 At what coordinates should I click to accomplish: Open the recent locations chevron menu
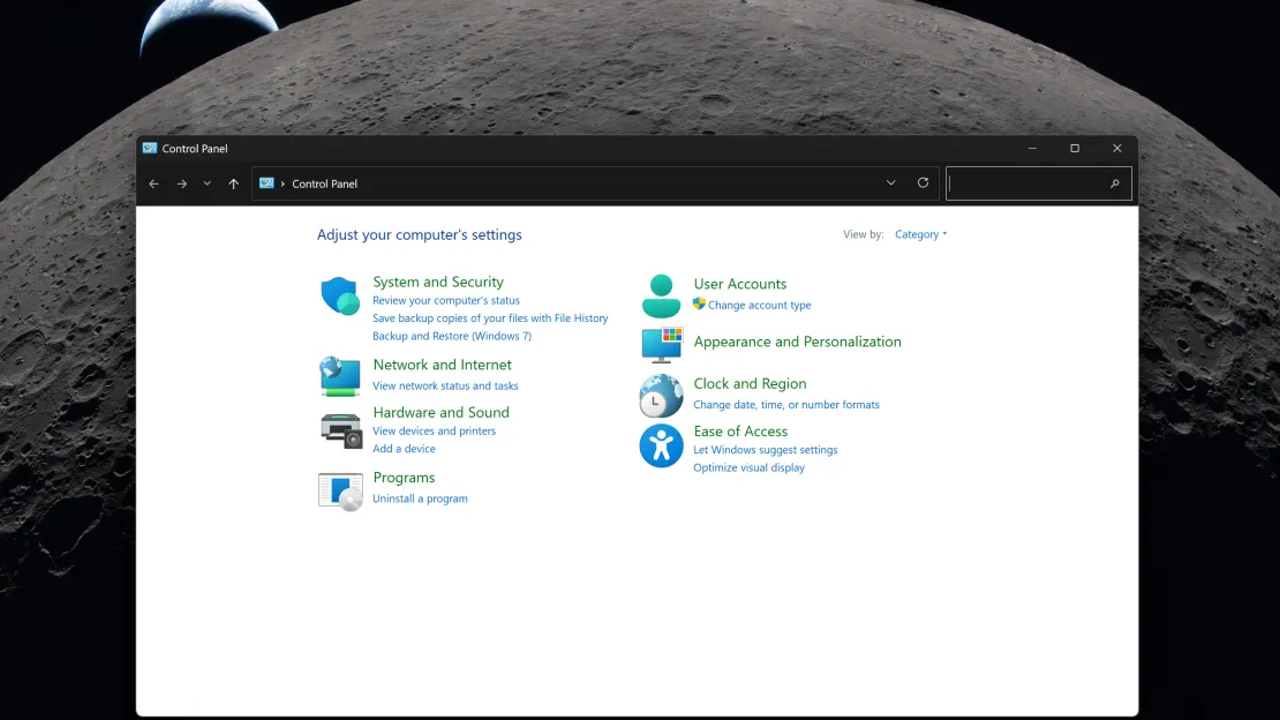click(x=207, y=184)
